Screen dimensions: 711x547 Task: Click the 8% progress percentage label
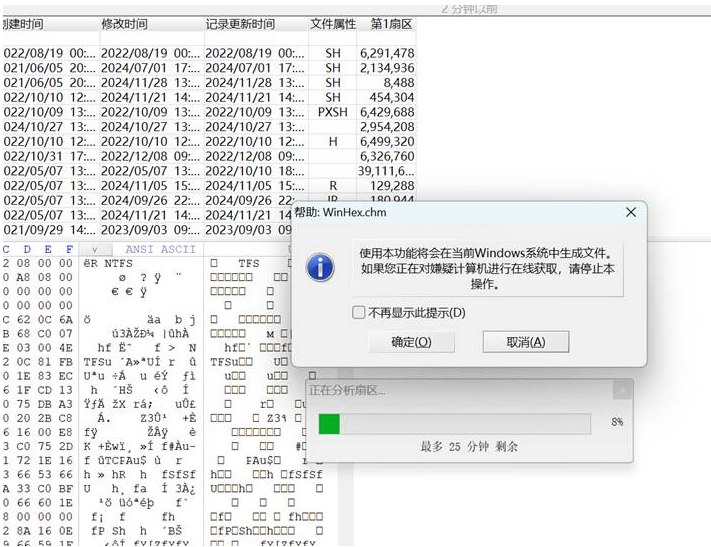(x=617, y=422)
